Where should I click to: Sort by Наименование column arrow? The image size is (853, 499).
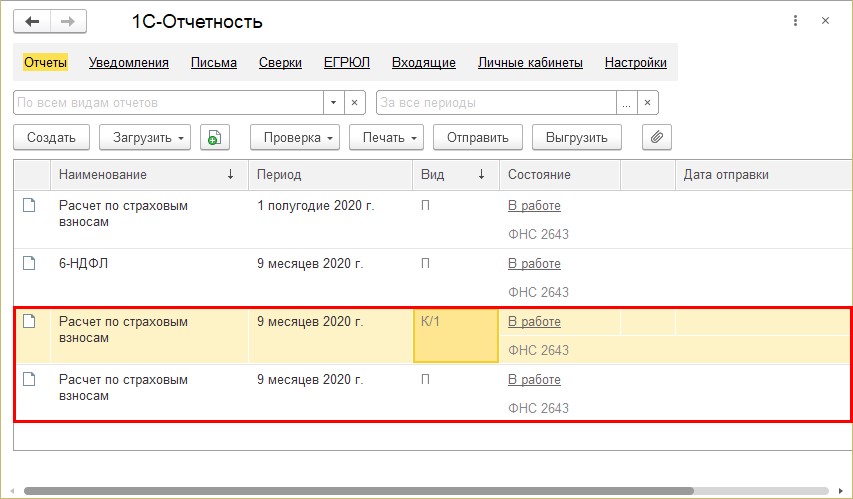pyautogui.click(x=231, y=174)
